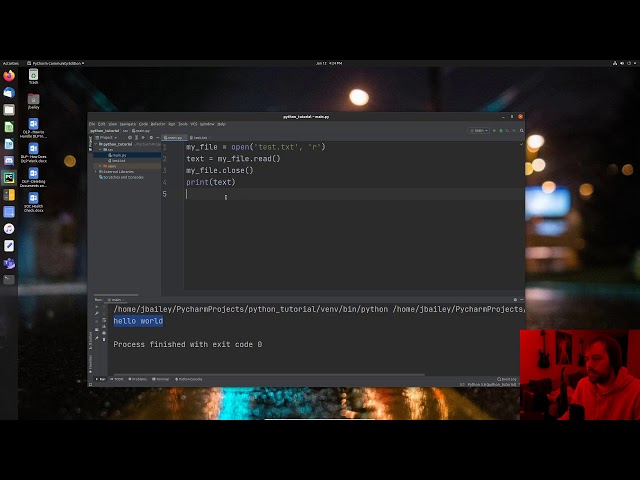
Task: Open the Terminal tool window tab
Action: (160, 379)
